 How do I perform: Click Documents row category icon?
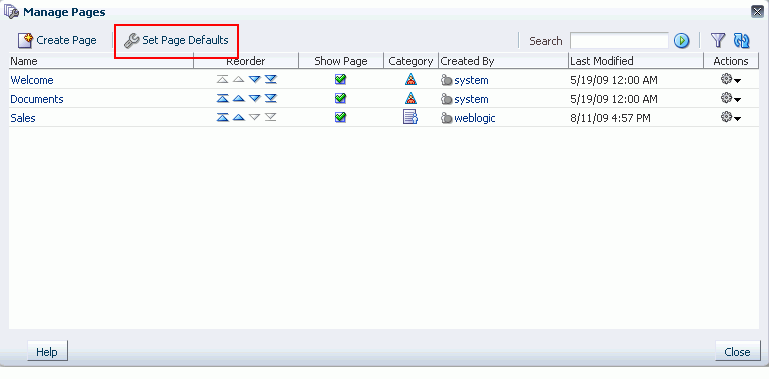(x=410, y=99)
